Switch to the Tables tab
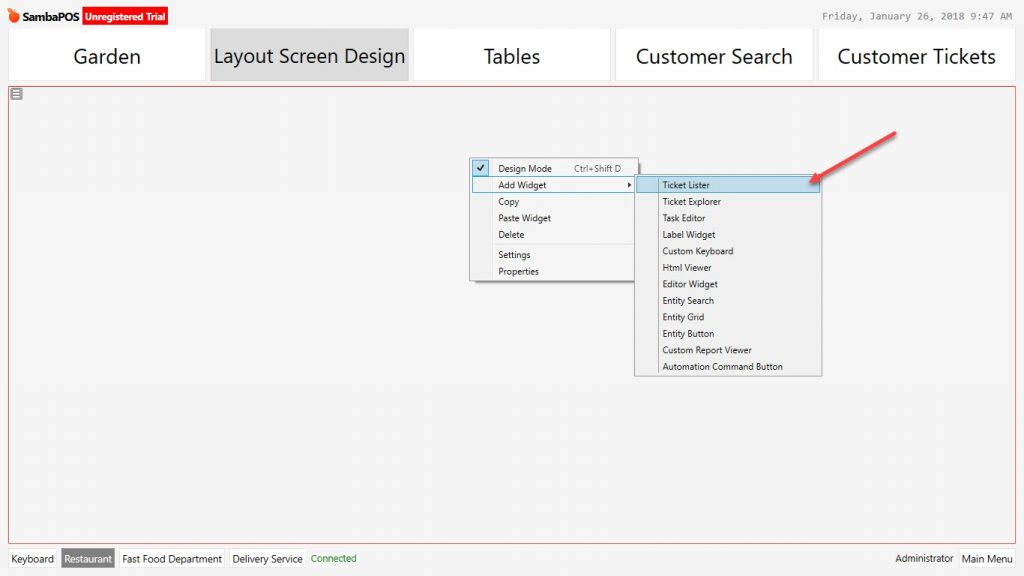1024x576 pixels. [x=512, y=56]
